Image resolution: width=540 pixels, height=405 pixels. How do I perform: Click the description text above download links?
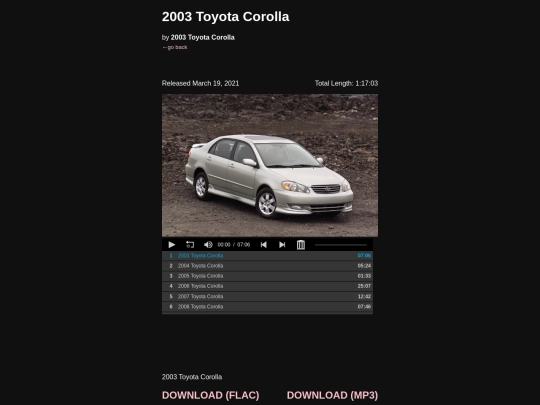point(192,377)
